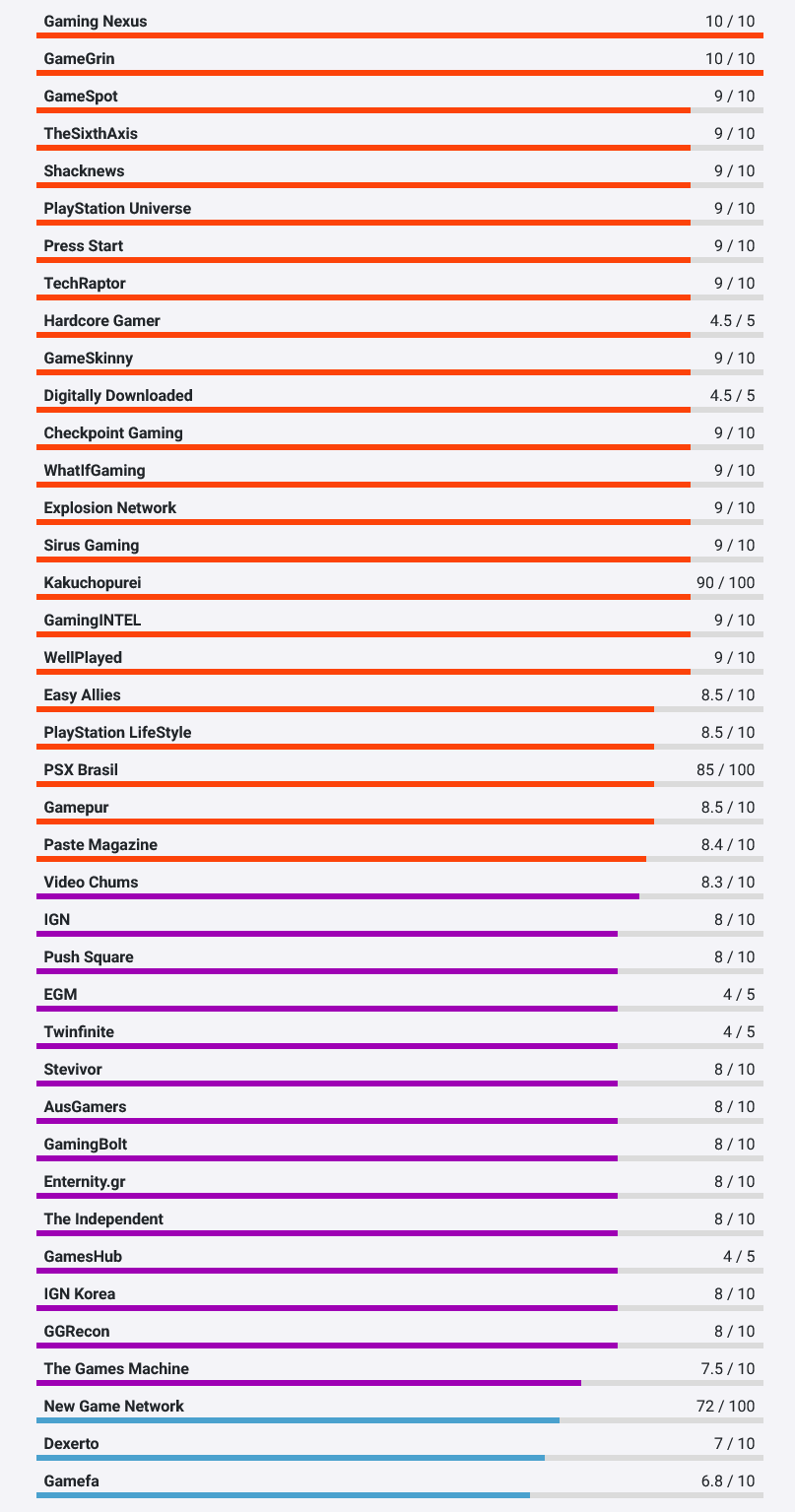Open the Push Square review
The width and height of the screenshot is (795, 1512).
tap(89, 957)
